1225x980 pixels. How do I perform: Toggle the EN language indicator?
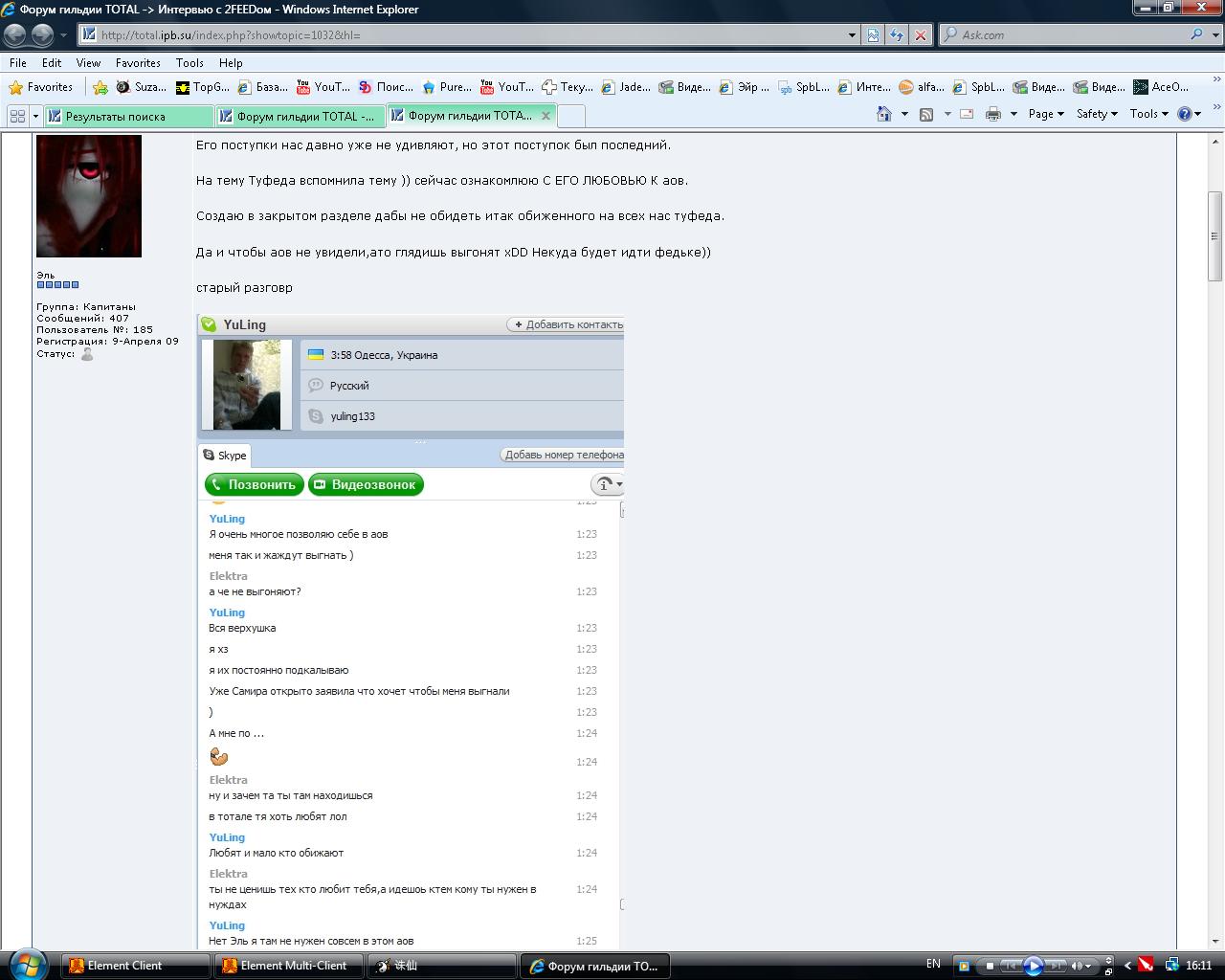(x=933, y=964)
